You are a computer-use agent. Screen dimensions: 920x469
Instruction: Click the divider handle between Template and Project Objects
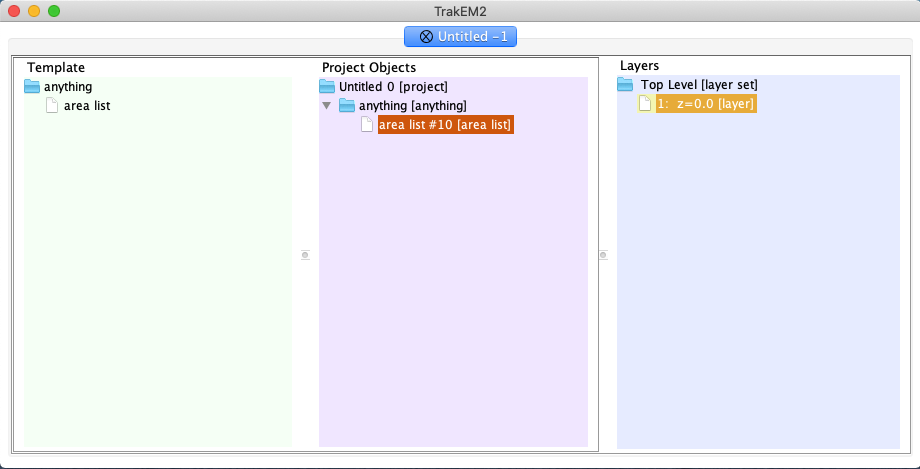[305, 255]
